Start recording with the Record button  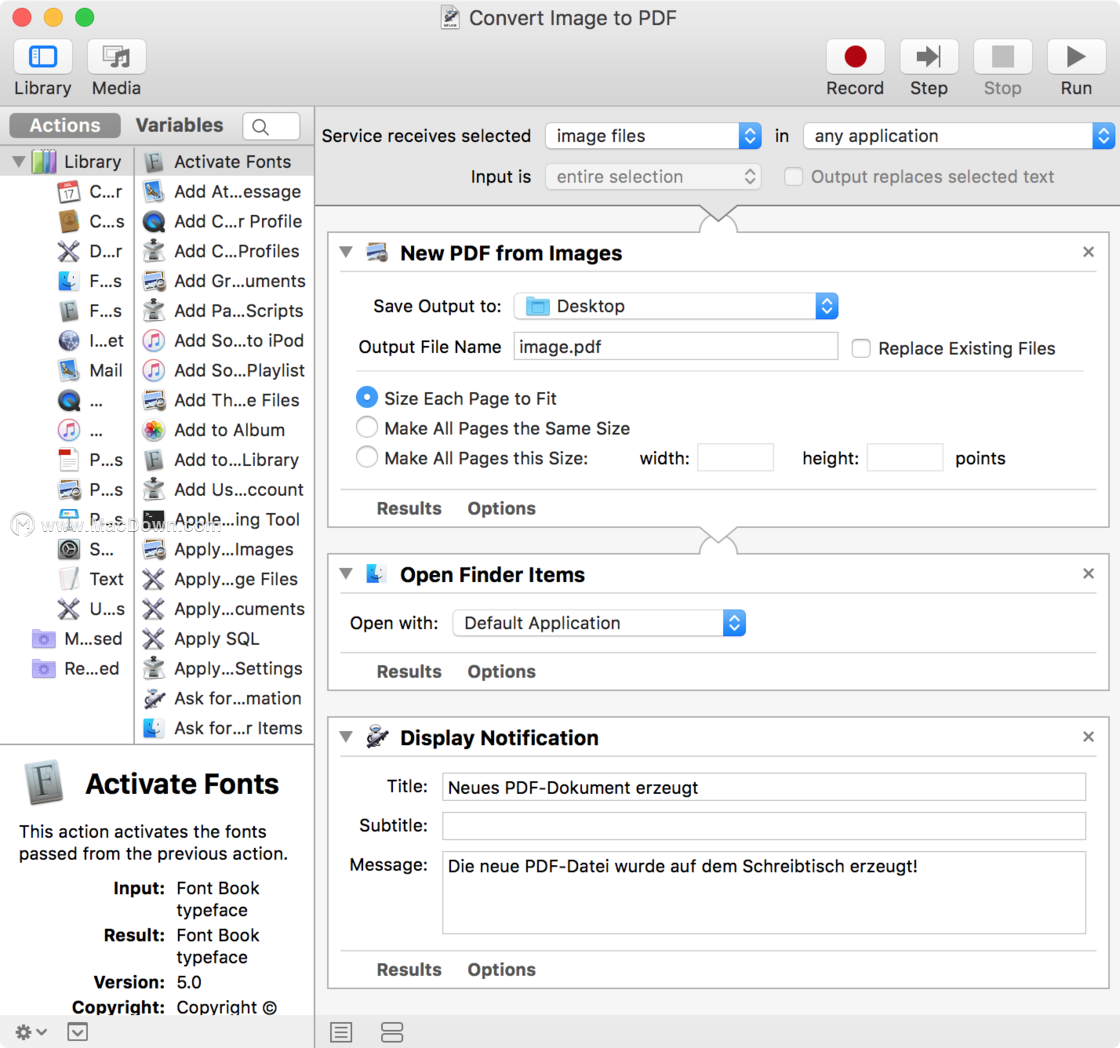pos(855,56)
